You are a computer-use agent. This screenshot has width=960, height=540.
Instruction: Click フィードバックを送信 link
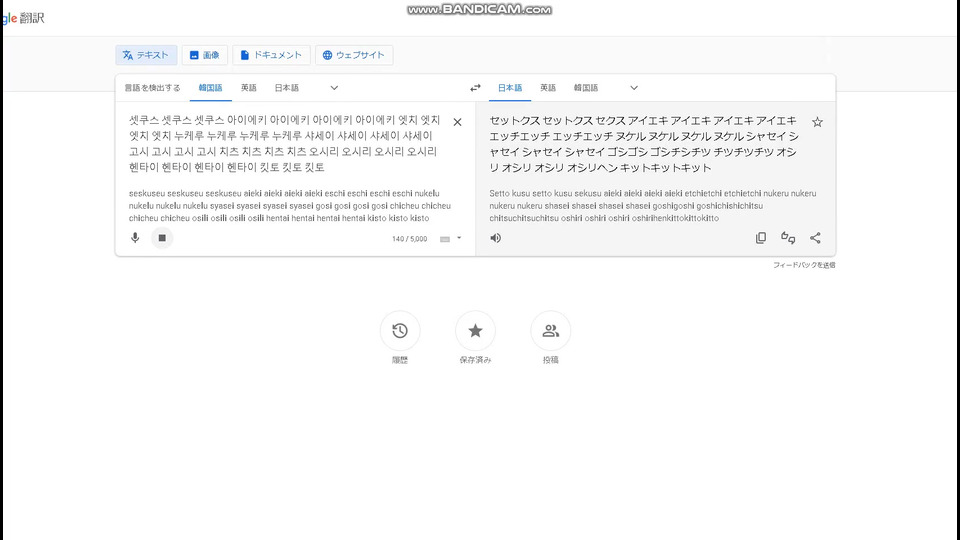click(804, 265)
